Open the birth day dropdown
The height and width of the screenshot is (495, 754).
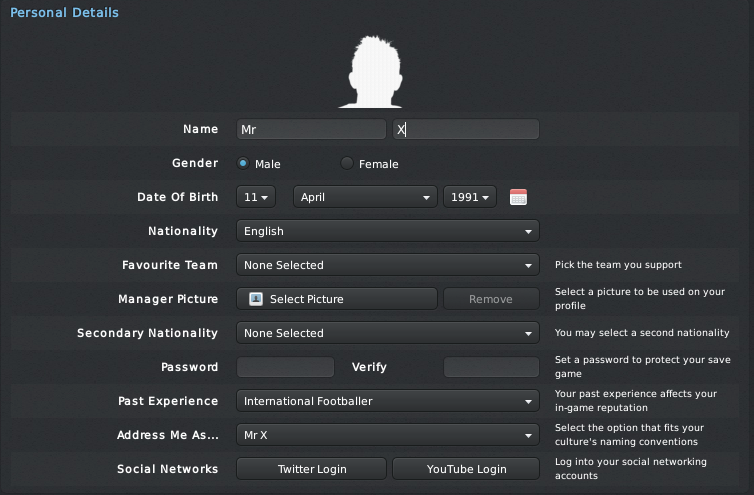tap(256, 197)
